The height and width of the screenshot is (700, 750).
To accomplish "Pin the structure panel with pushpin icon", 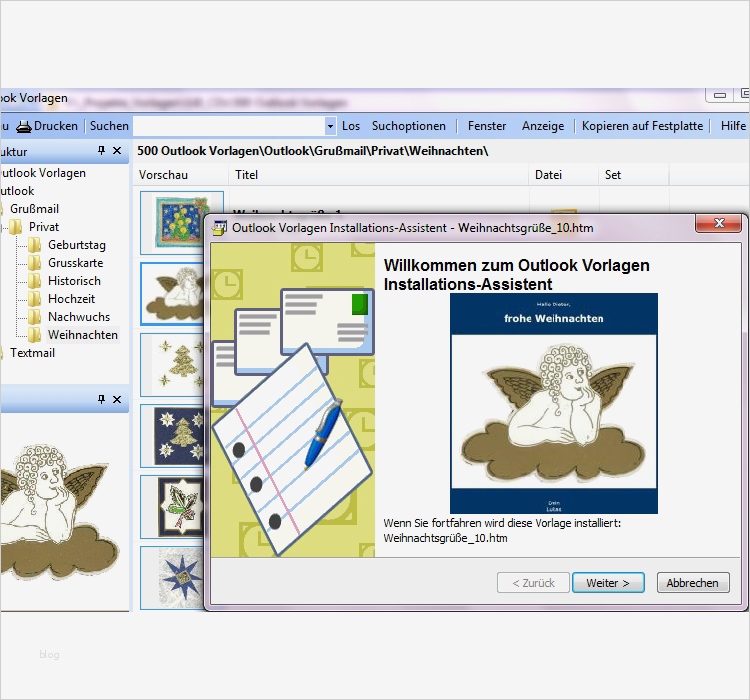I will click(101, 151).
